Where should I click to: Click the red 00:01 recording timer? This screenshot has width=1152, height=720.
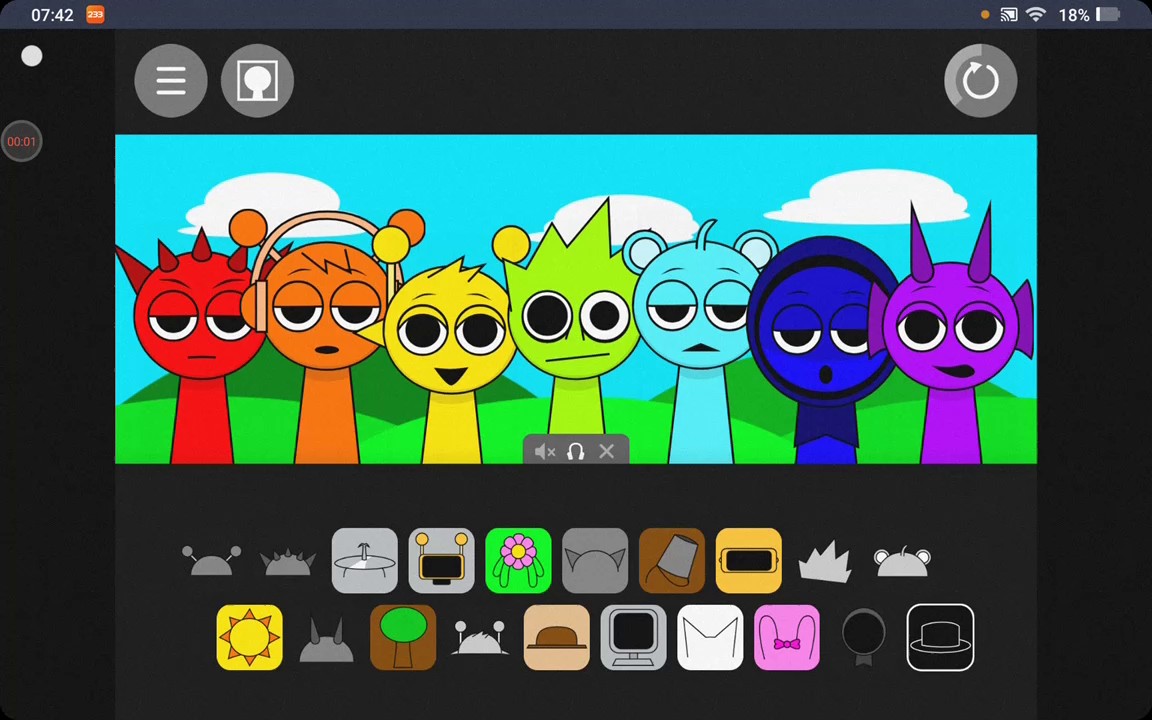point(21,142)
